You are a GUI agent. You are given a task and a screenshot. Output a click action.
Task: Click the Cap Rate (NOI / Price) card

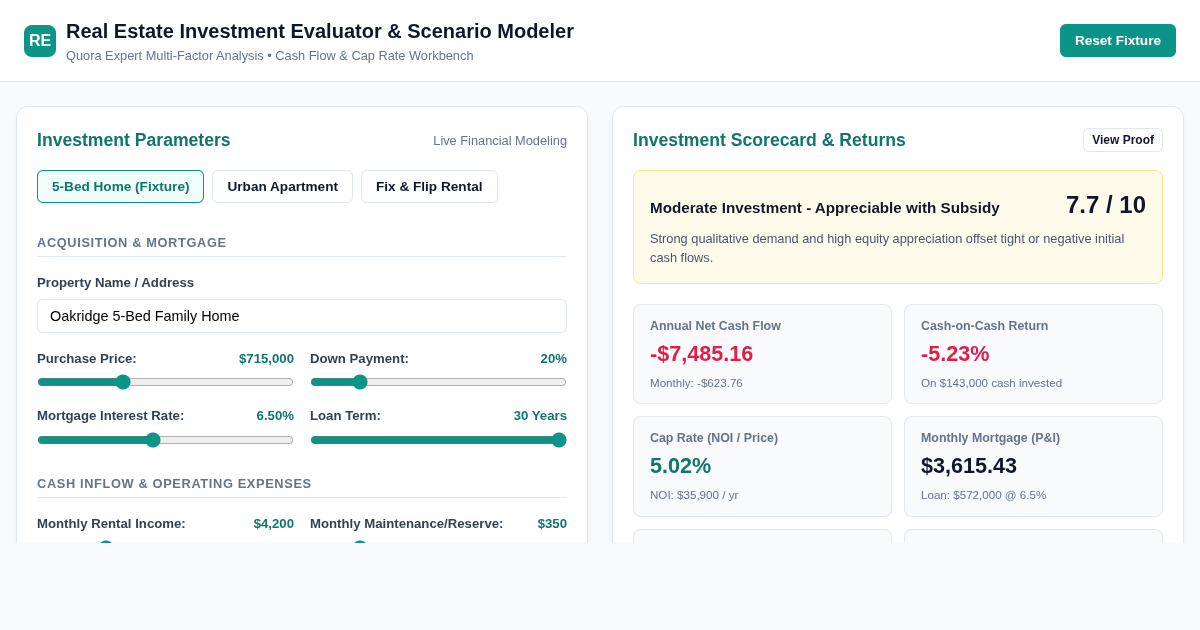click(x=762, y=466)
